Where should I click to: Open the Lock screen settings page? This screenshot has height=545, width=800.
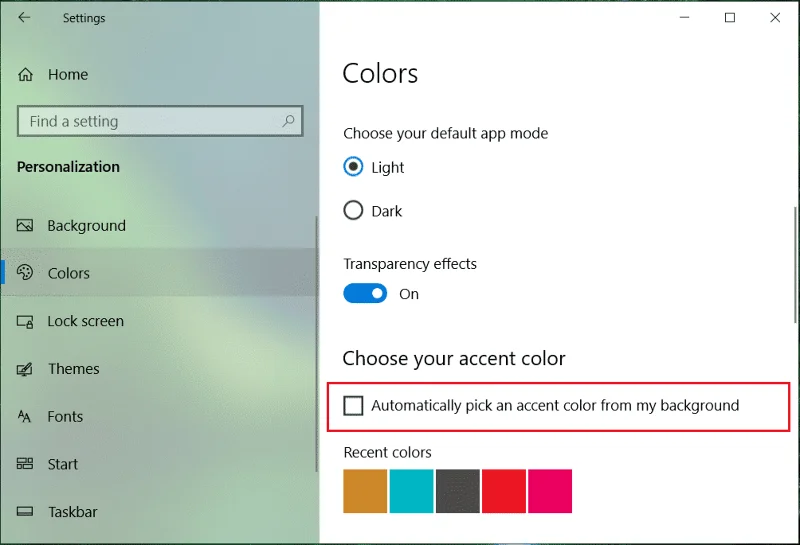pos(159,321)
